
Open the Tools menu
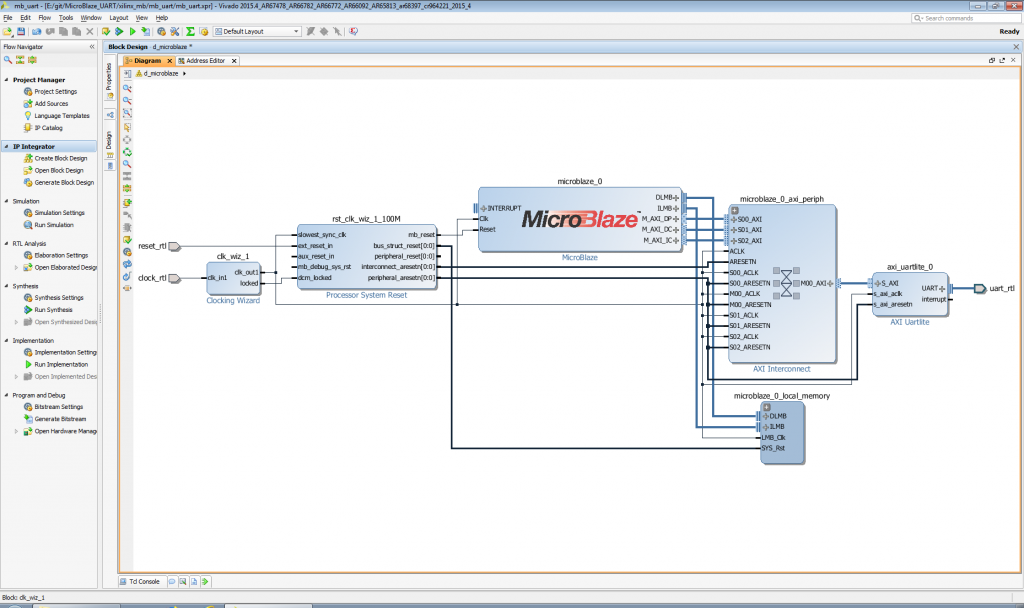66,17
